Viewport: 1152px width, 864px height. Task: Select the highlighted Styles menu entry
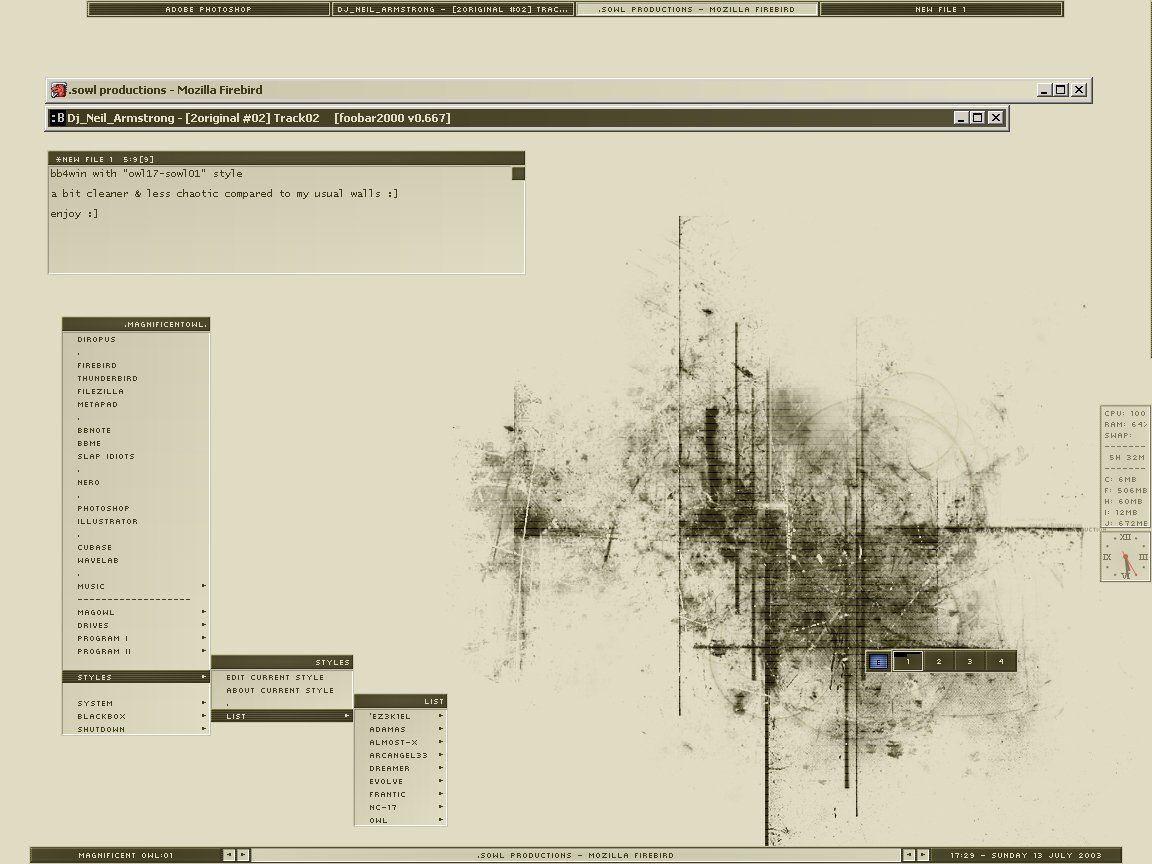pyautogui.click(x=136, y=677)
